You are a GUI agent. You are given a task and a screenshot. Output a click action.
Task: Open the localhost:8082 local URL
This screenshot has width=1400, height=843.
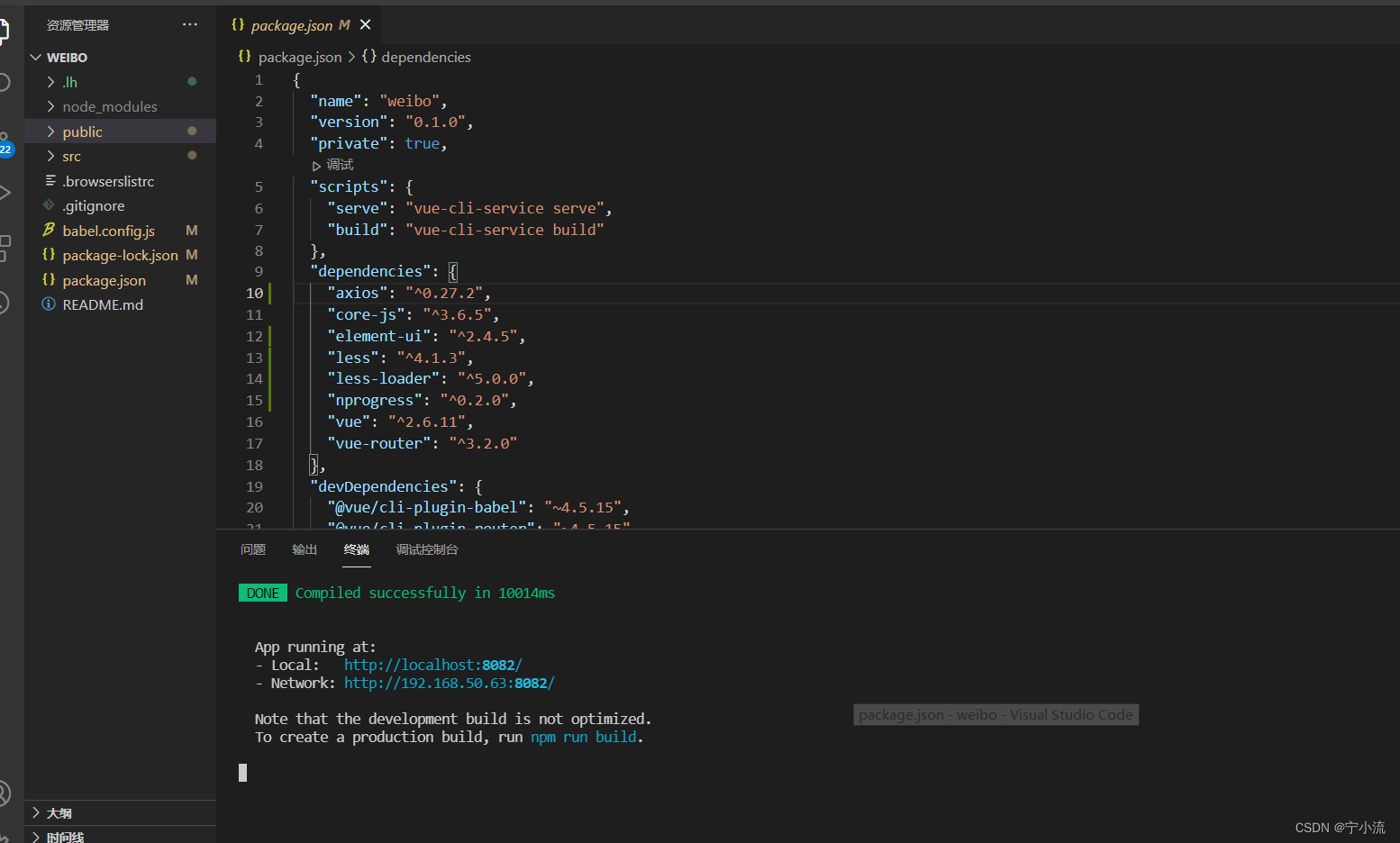(x=432, y=665)
